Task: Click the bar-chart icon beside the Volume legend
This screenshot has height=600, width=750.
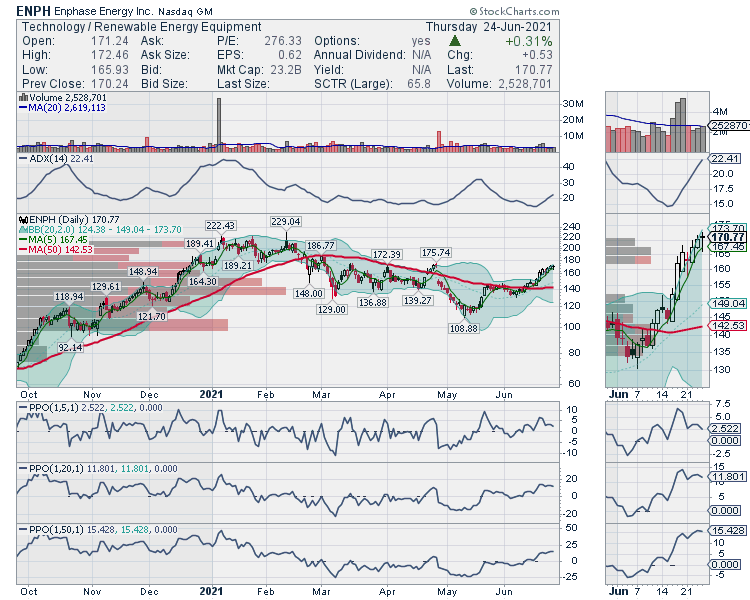Action: pos(23,98)
